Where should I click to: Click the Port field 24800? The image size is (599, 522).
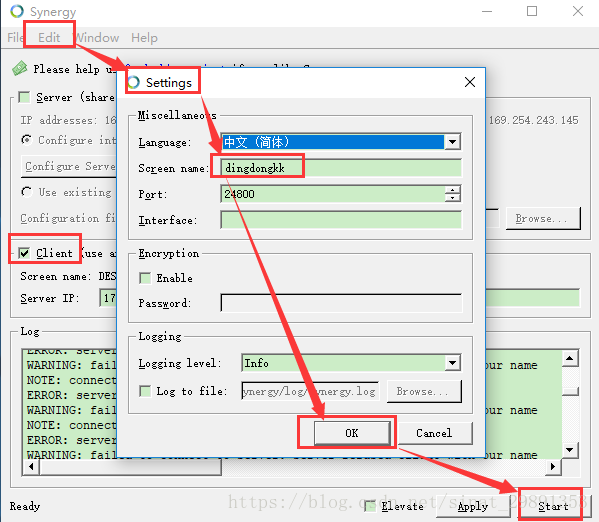(x=332, y=194)
